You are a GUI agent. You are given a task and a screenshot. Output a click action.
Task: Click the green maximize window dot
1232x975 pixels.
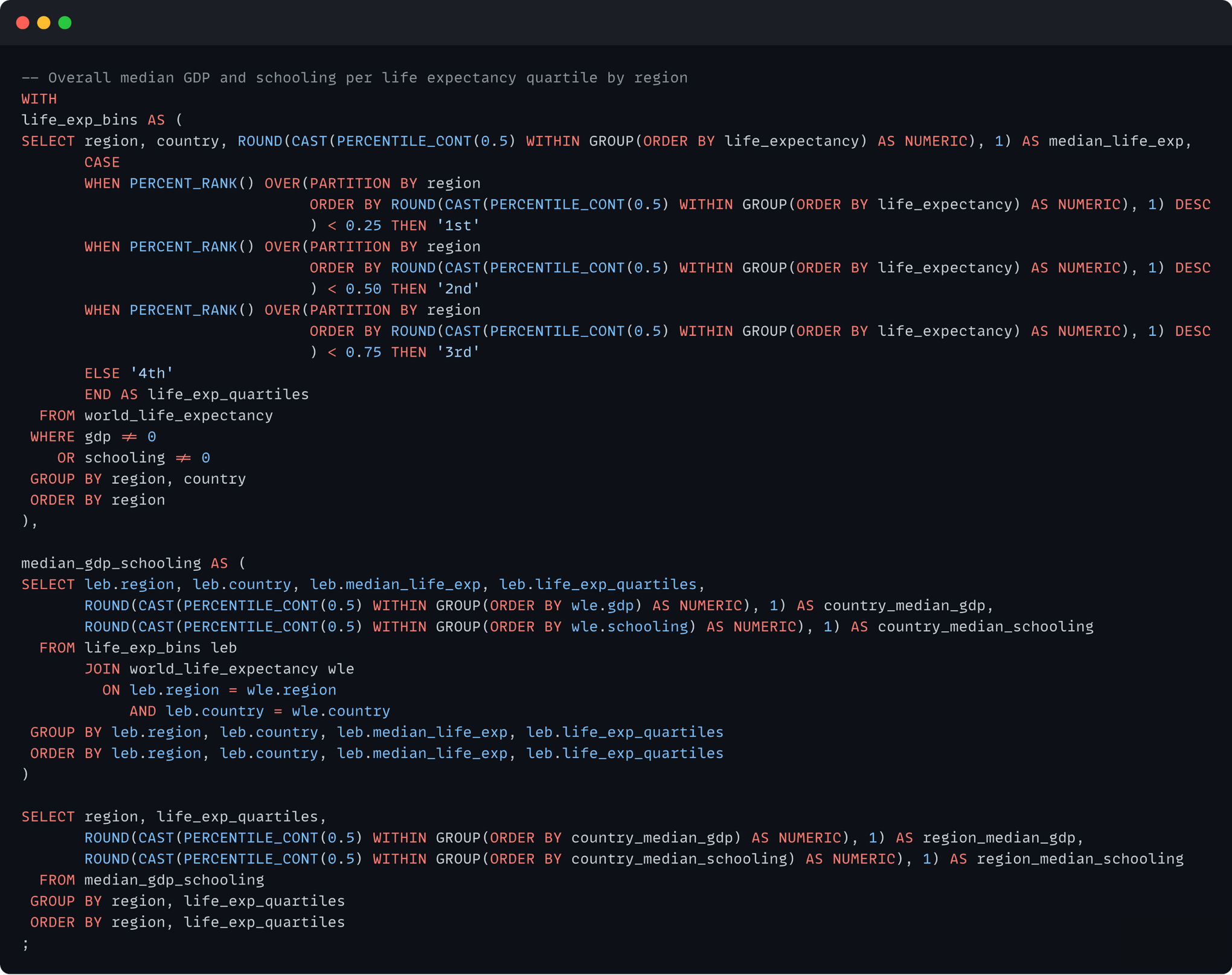[65, 23]
